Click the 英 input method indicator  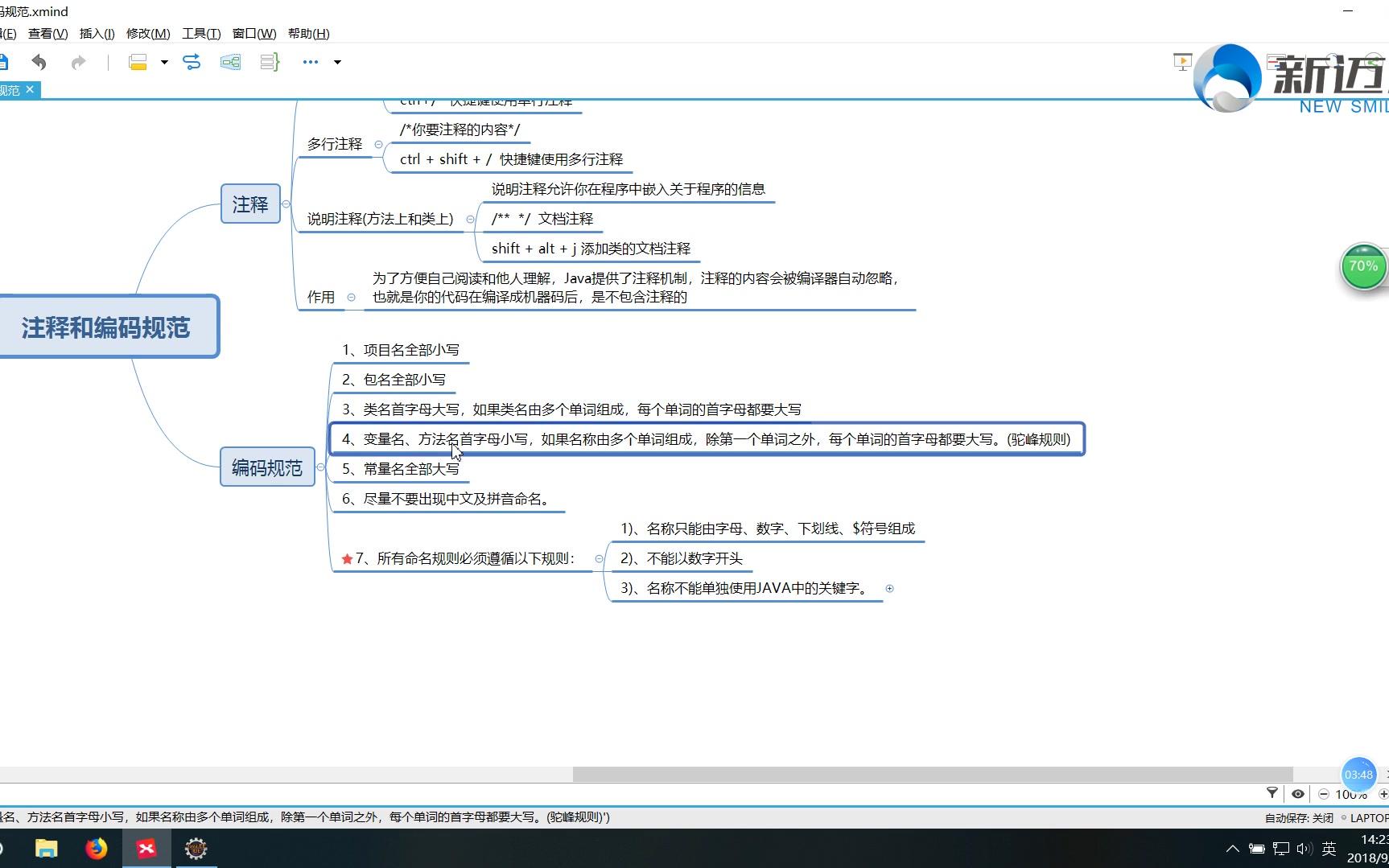pos(1329,849)
